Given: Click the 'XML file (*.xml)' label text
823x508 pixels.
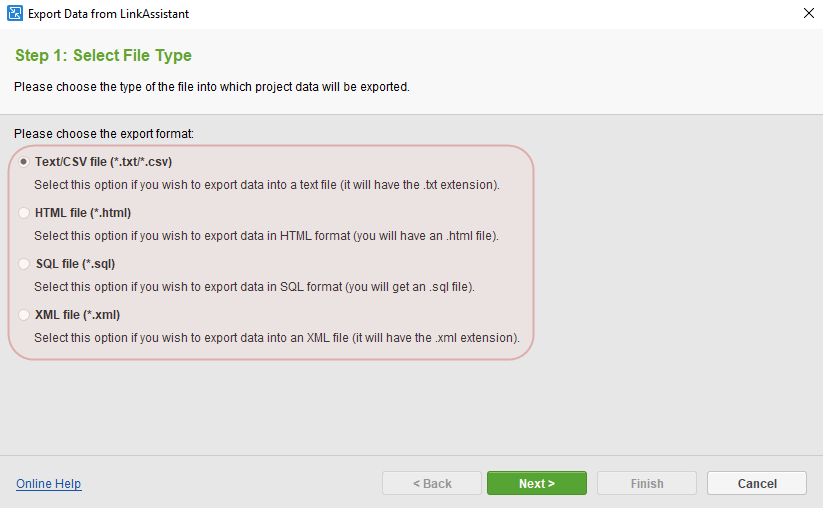Looking at the screenshot, I should click(x=78, y=315).
